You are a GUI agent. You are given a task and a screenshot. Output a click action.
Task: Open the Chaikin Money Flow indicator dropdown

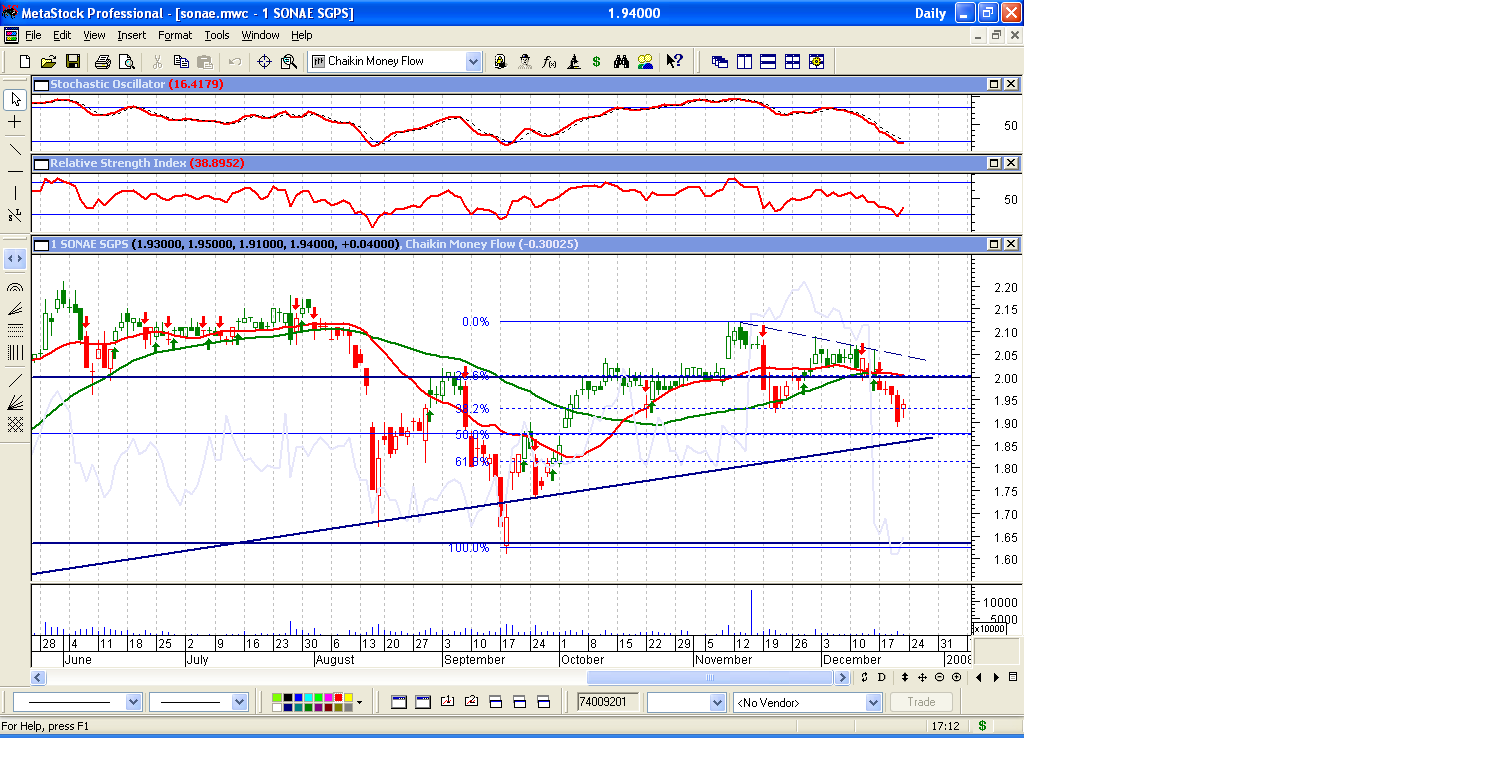(473, 61)
